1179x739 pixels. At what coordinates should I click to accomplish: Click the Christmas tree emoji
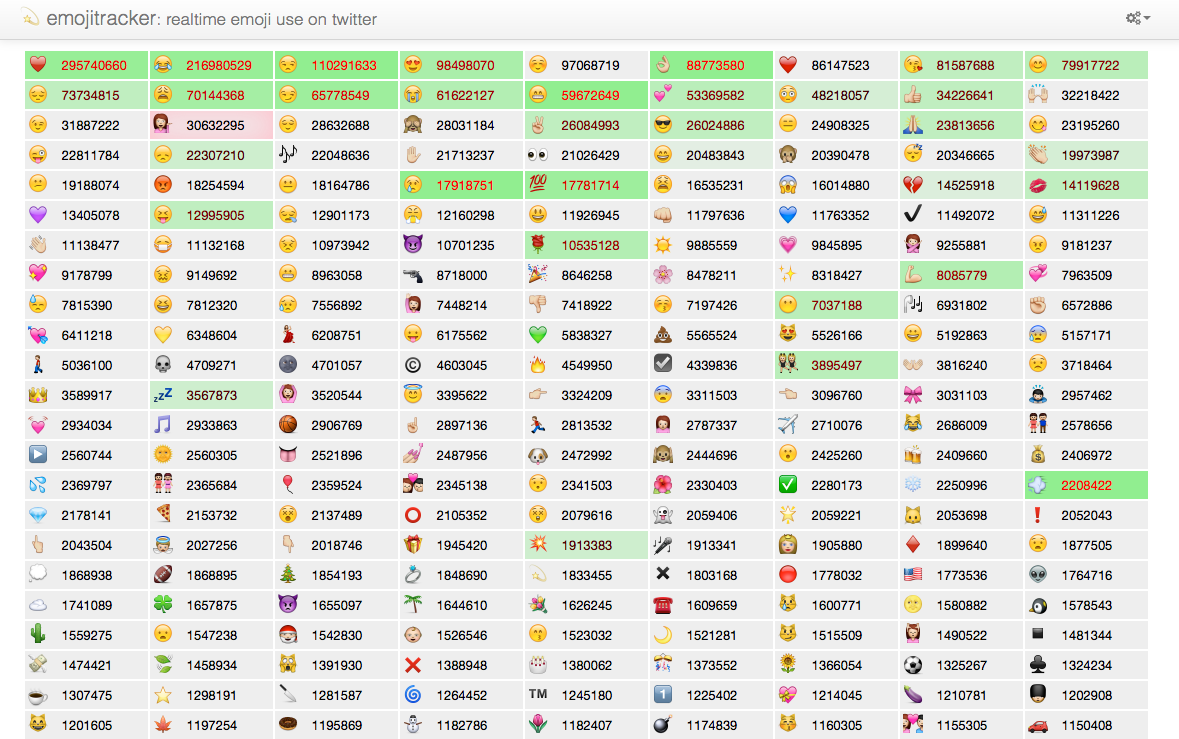pyautogui.click(x=288, y=575)
